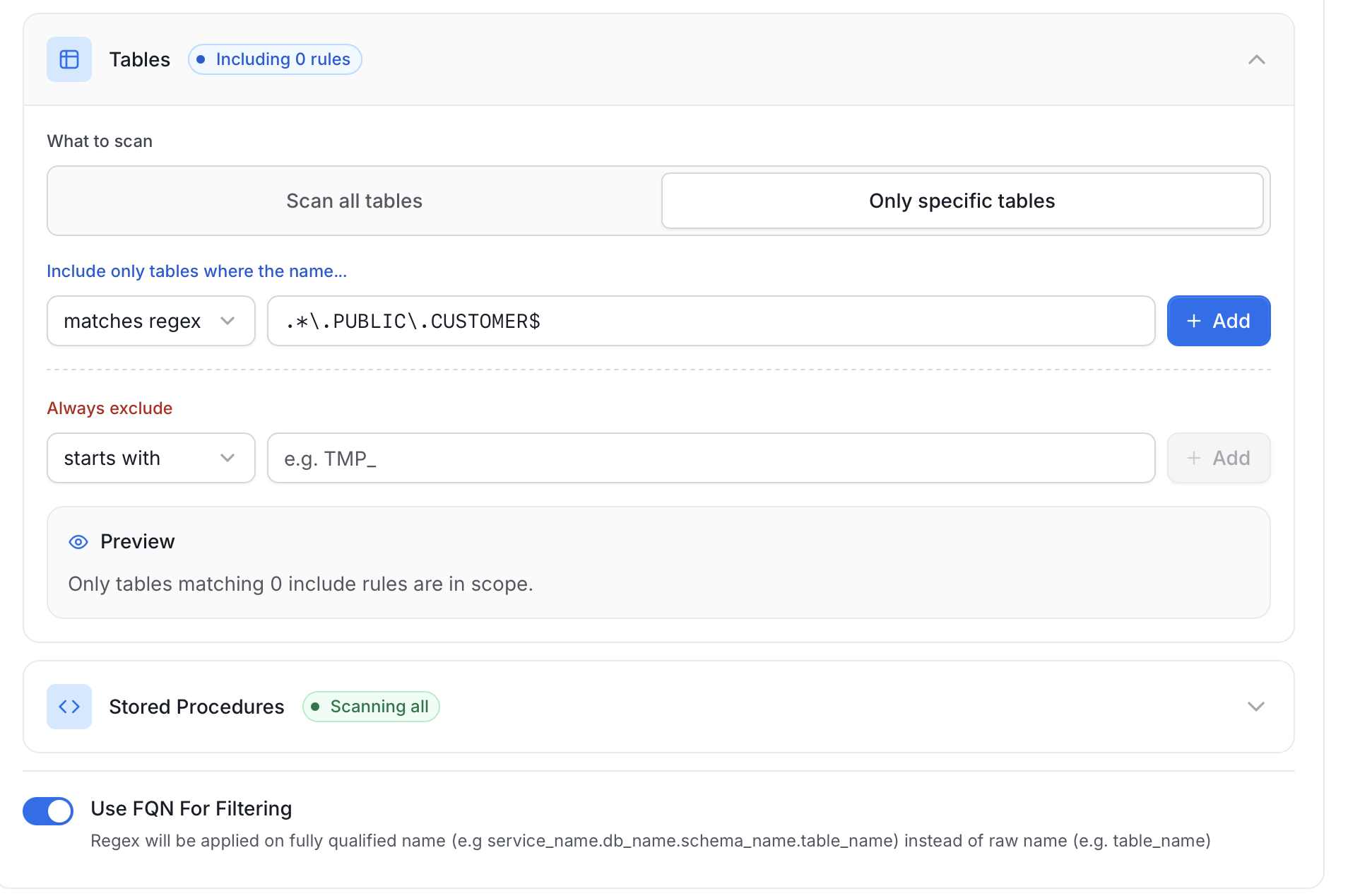Click the Preview heading text
The image size is (1348, 896).
pos(138,541)
